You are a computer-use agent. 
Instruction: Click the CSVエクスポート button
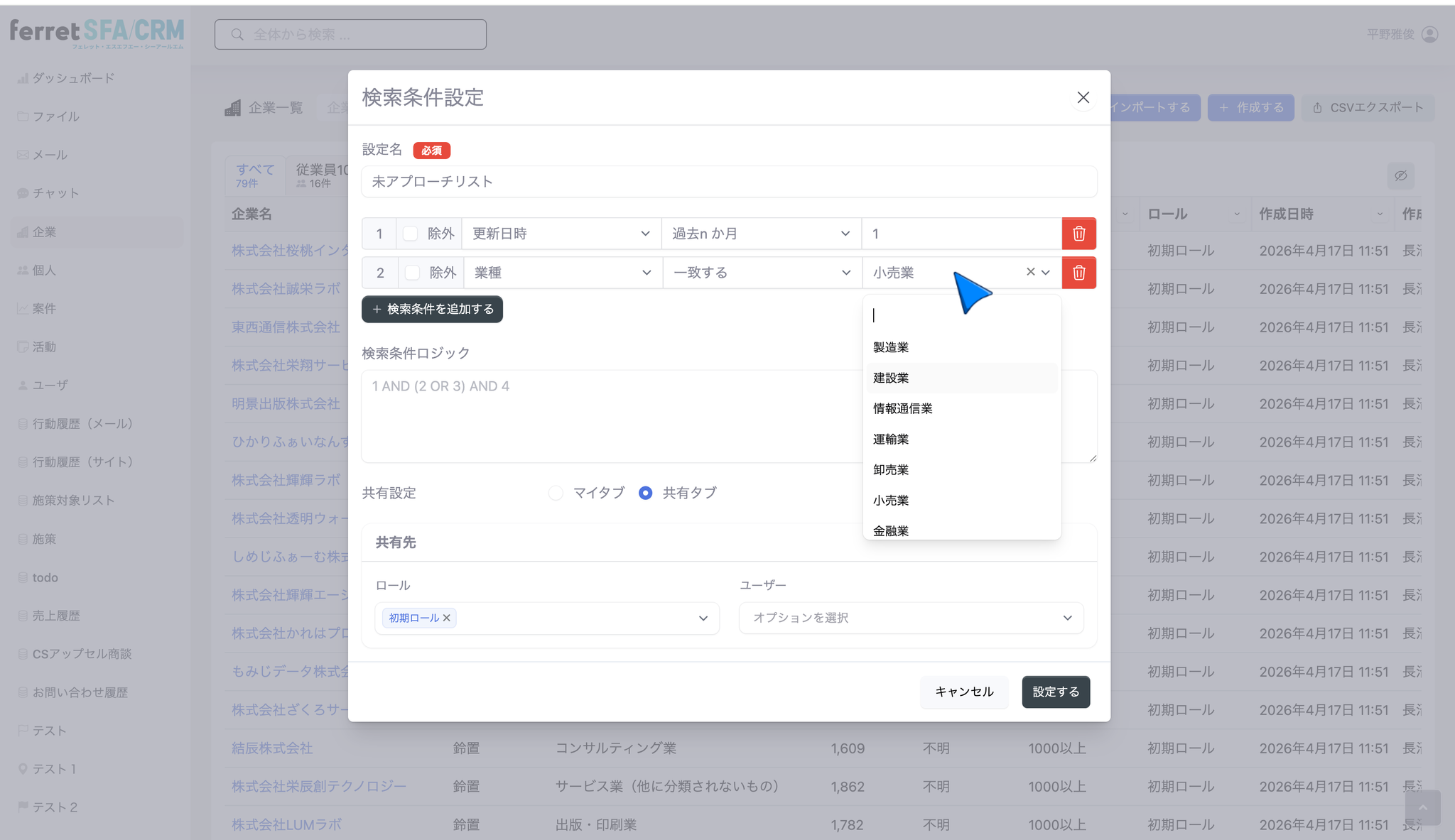[x=1368, y=108]
